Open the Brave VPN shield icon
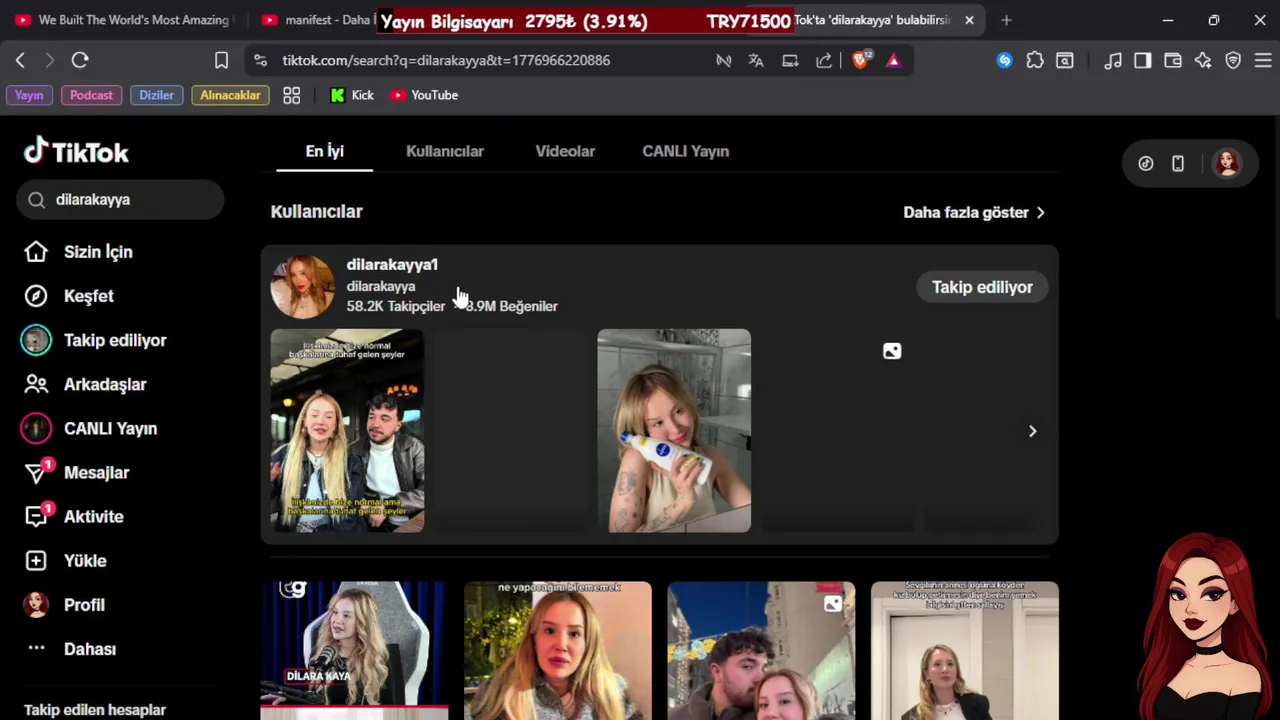This screenshot has height=720, width=1280. click(x=1233, y=60)
